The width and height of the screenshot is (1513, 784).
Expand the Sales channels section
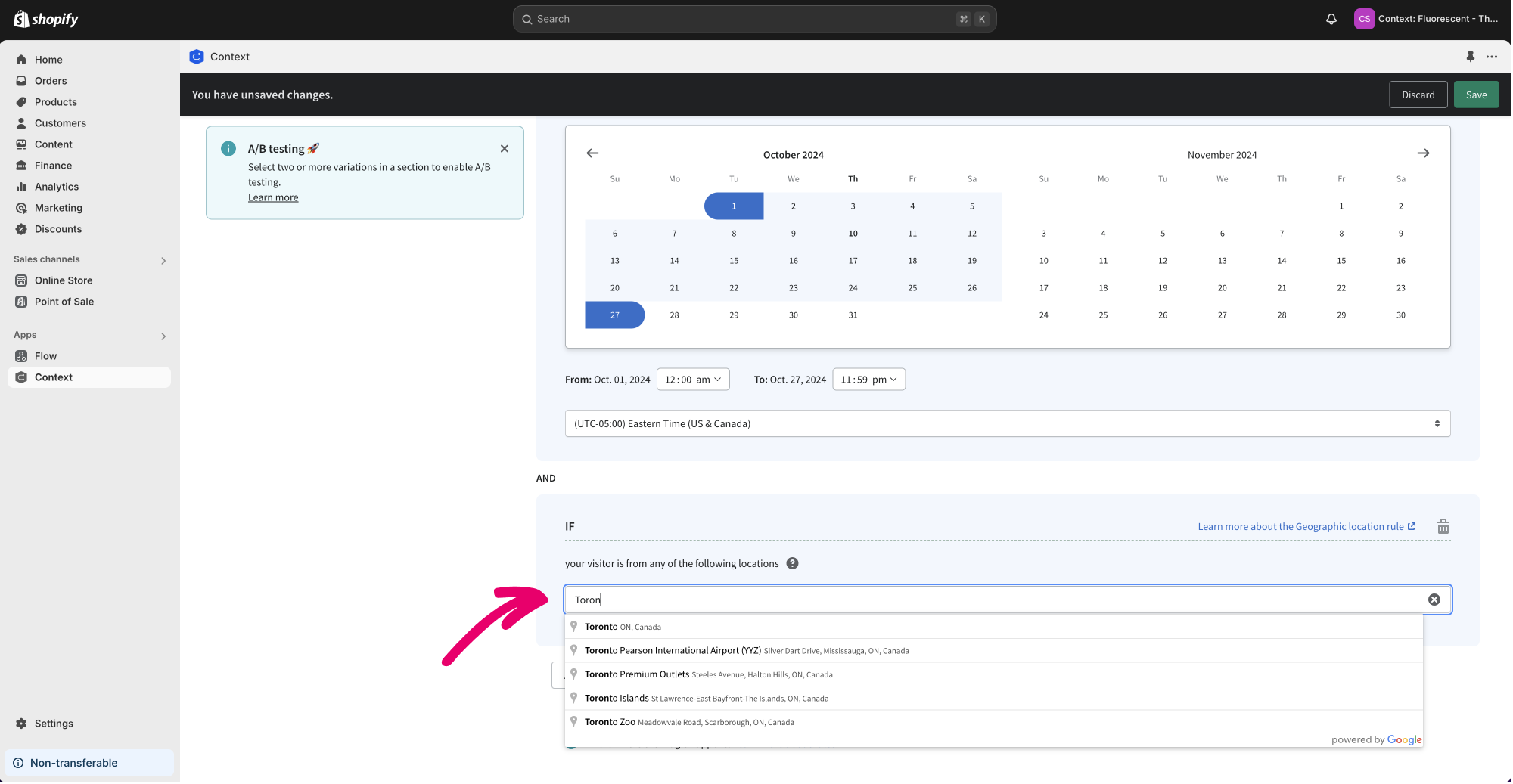point(163,260)
